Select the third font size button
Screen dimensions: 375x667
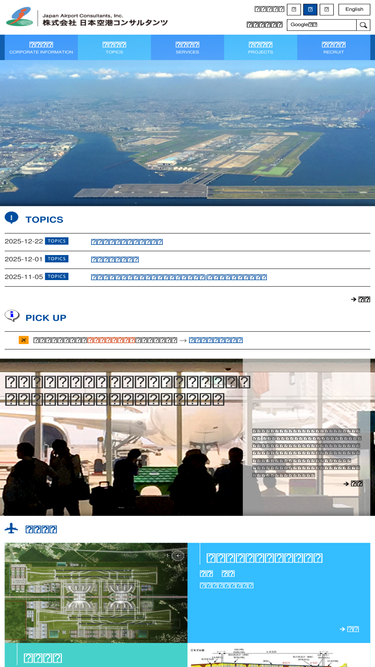pyautogui.click(x=327, y=9)
